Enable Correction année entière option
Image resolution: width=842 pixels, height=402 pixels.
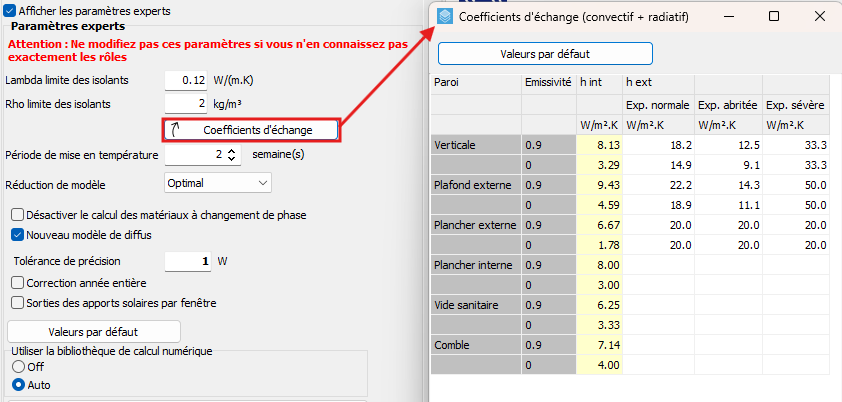[x=18, y=283]
